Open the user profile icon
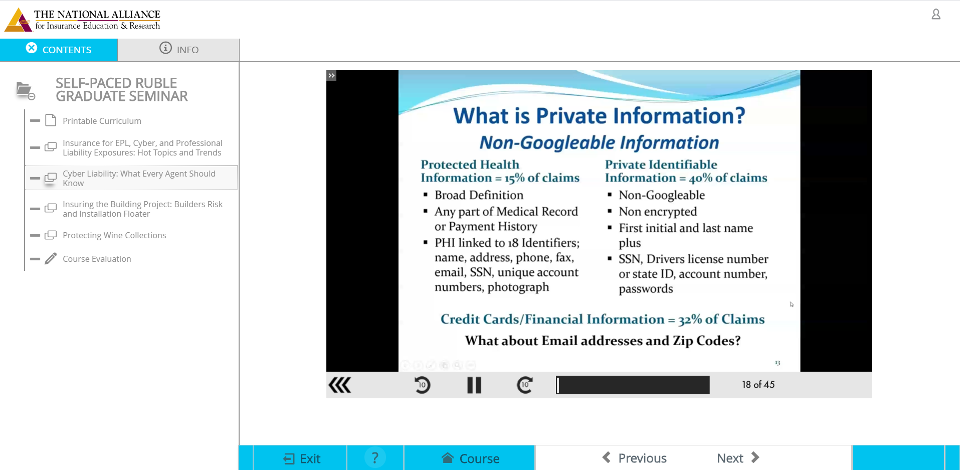Screen dimensions: 960x470 (936, 14)
